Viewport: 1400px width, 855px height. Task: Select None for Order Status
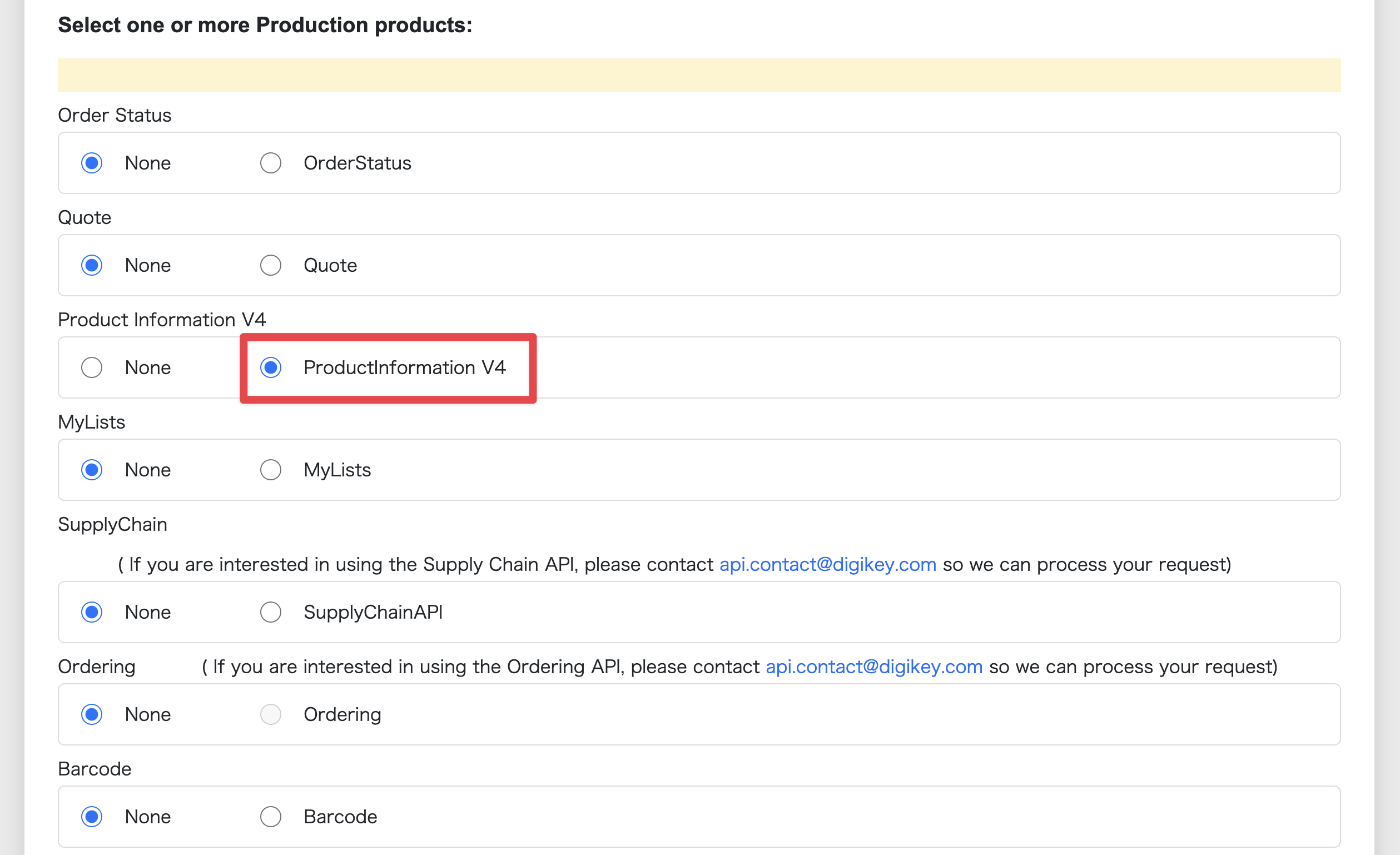point(92,163)
